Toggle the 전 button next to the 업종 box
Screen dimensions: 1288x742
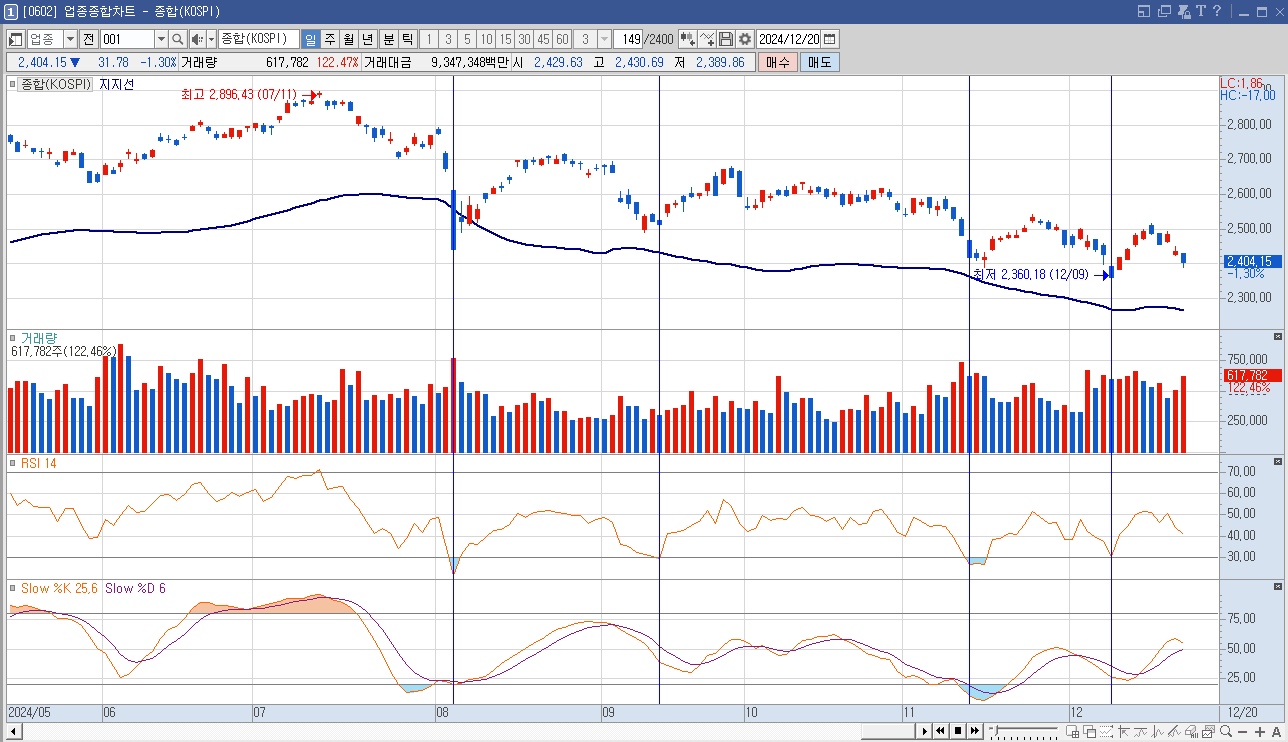click(x=88, y=39)
